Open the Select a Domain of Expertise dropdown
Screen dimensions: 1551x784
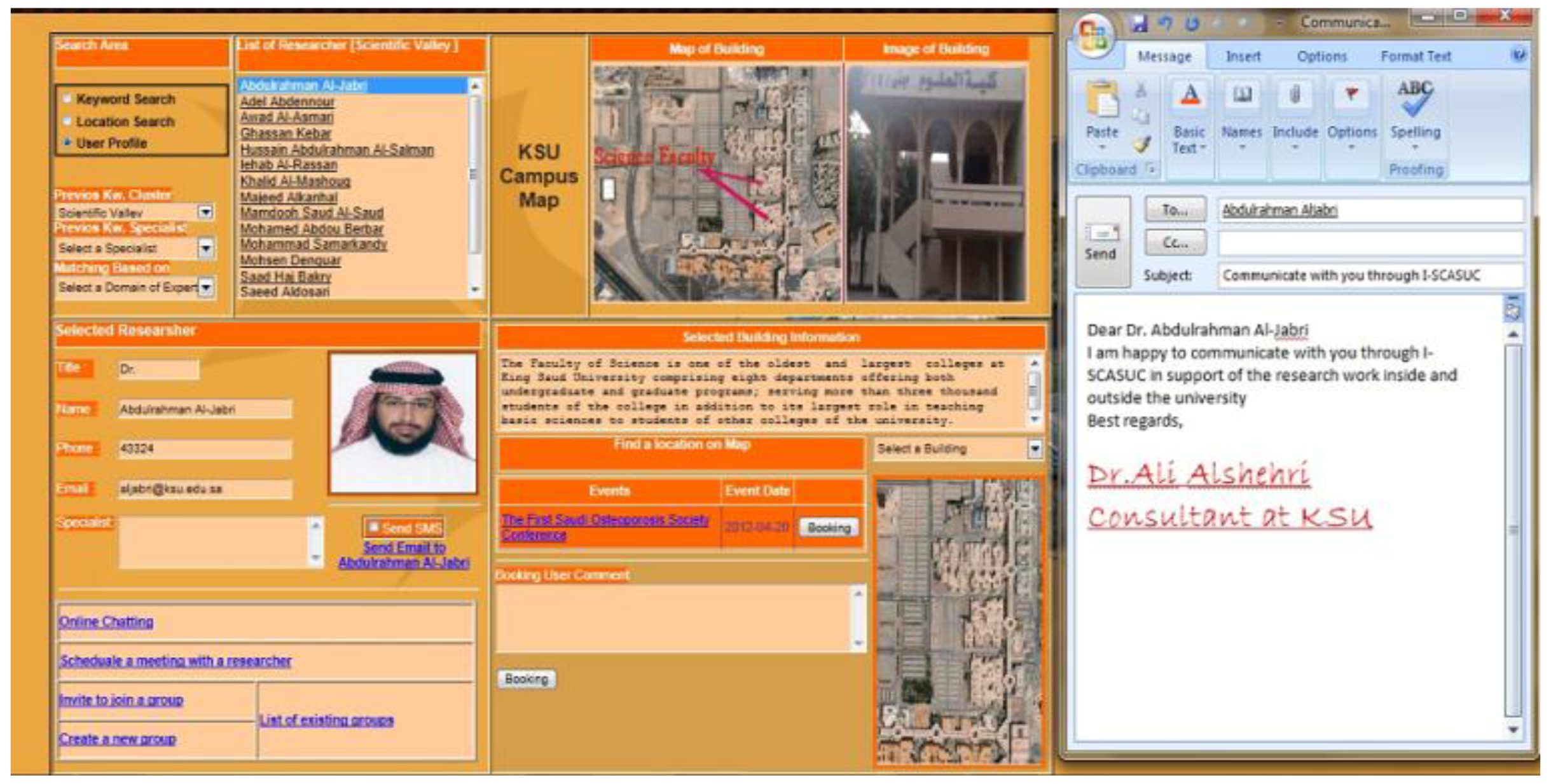pyautogui.click(x=205, y=287)
